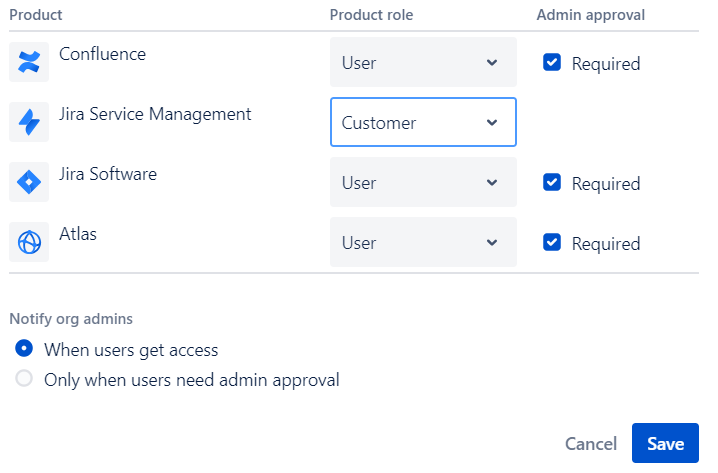The width and height of the screenshot is (718, 473).
Task: Open Atlas product role dropdown
Action: click(423, 242)
